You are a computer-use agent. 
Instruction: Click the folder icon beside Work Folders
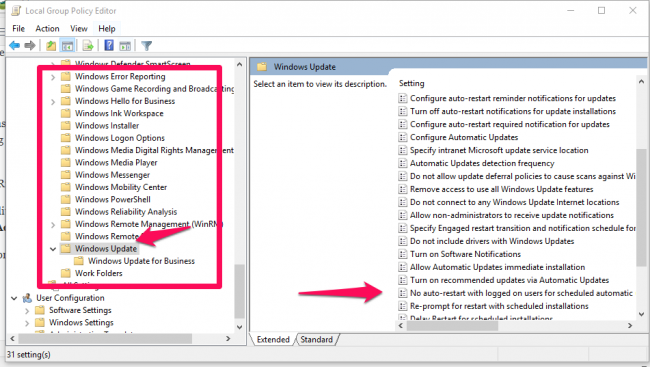pyautogui.click(x=65, y=273)
